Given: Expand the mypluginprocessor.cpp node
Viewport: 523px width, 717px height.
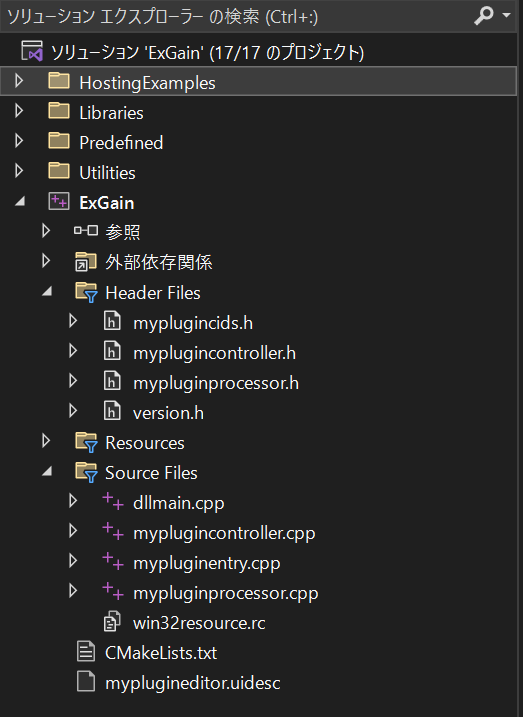Looking at the screenshot, I should [x=73, y=591].
